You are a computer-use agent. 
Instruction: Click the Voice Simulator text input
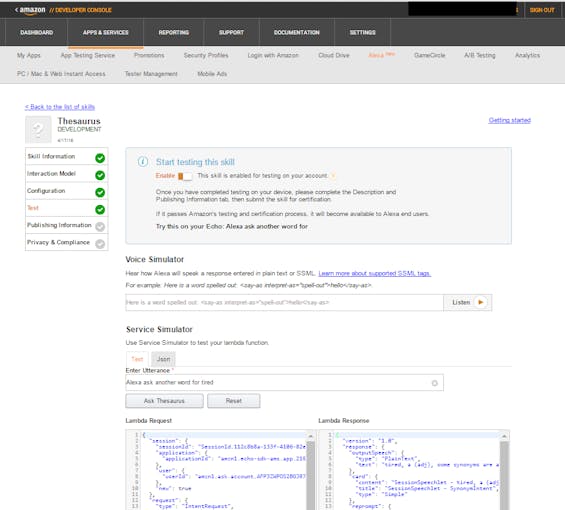284,302
